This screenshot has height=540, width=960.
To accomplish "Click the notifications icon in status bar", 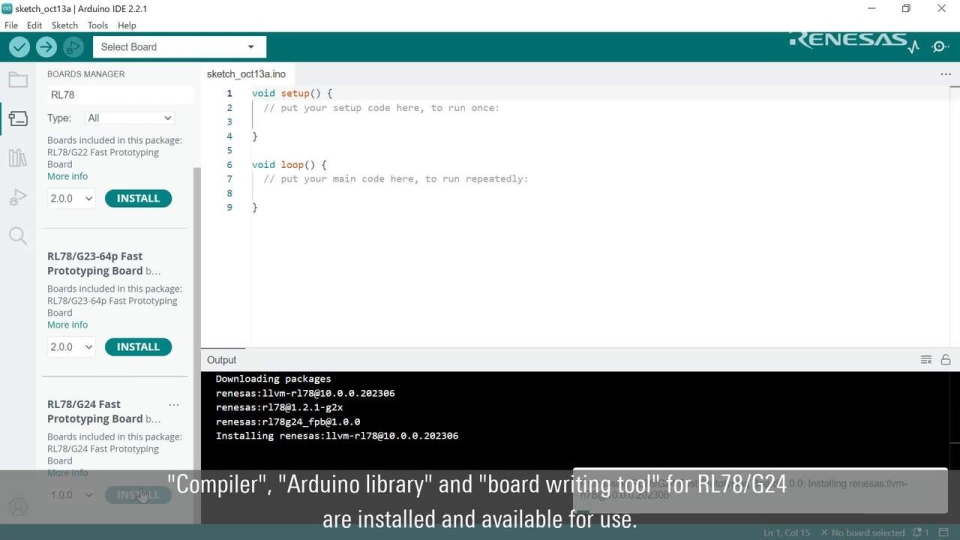I will tap(921, 533).
